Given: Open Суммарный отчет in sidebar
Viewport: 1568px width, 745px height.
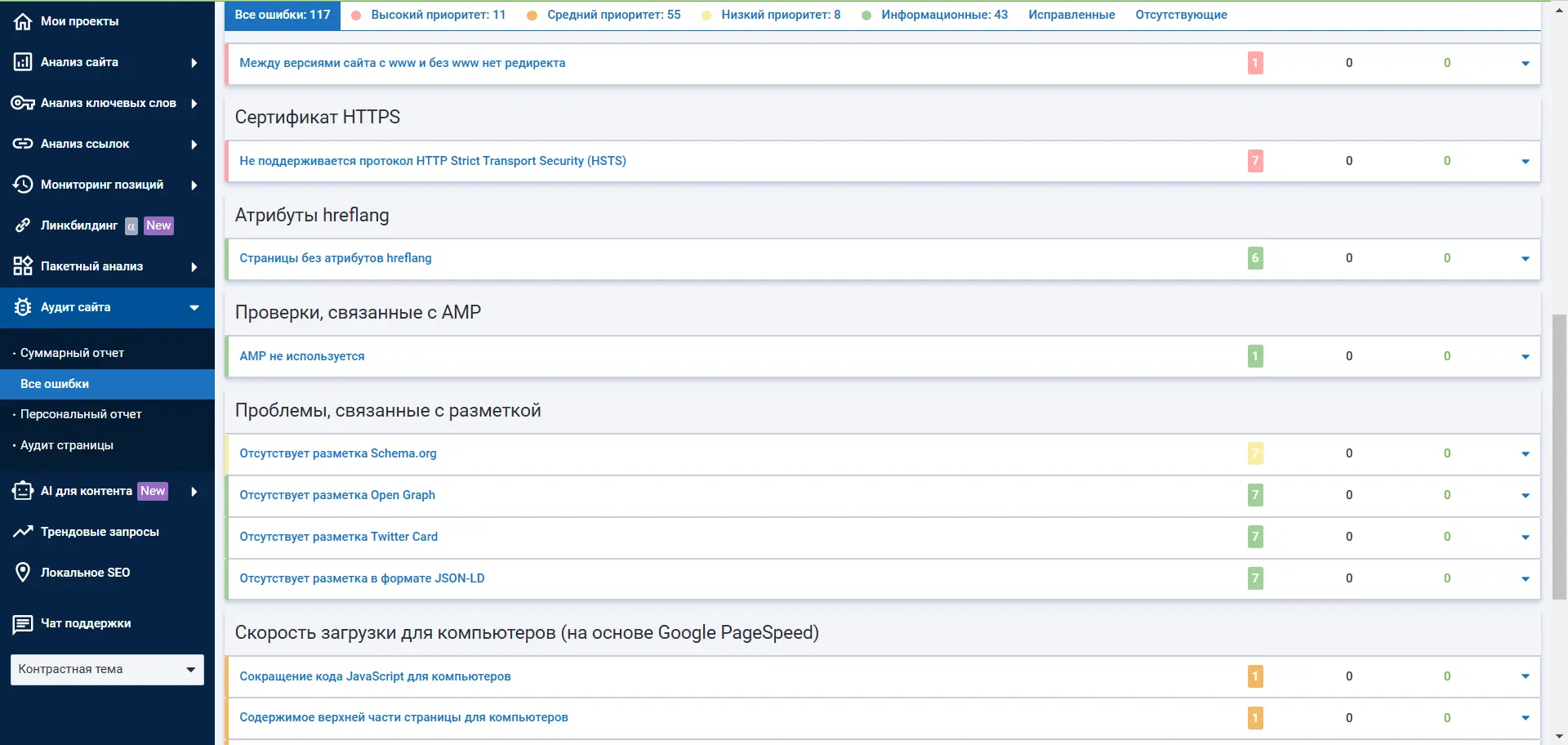Looking at the screenshot, I should 72,353.
